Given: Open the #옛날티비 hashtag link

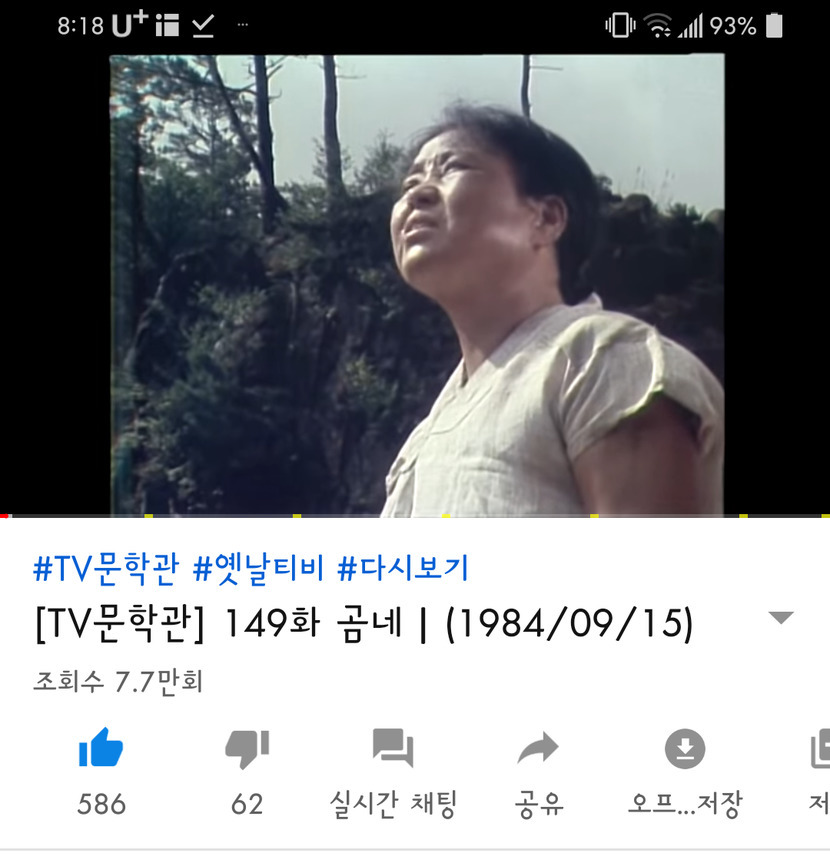Looking at the screenshot, I should (258, 567).
